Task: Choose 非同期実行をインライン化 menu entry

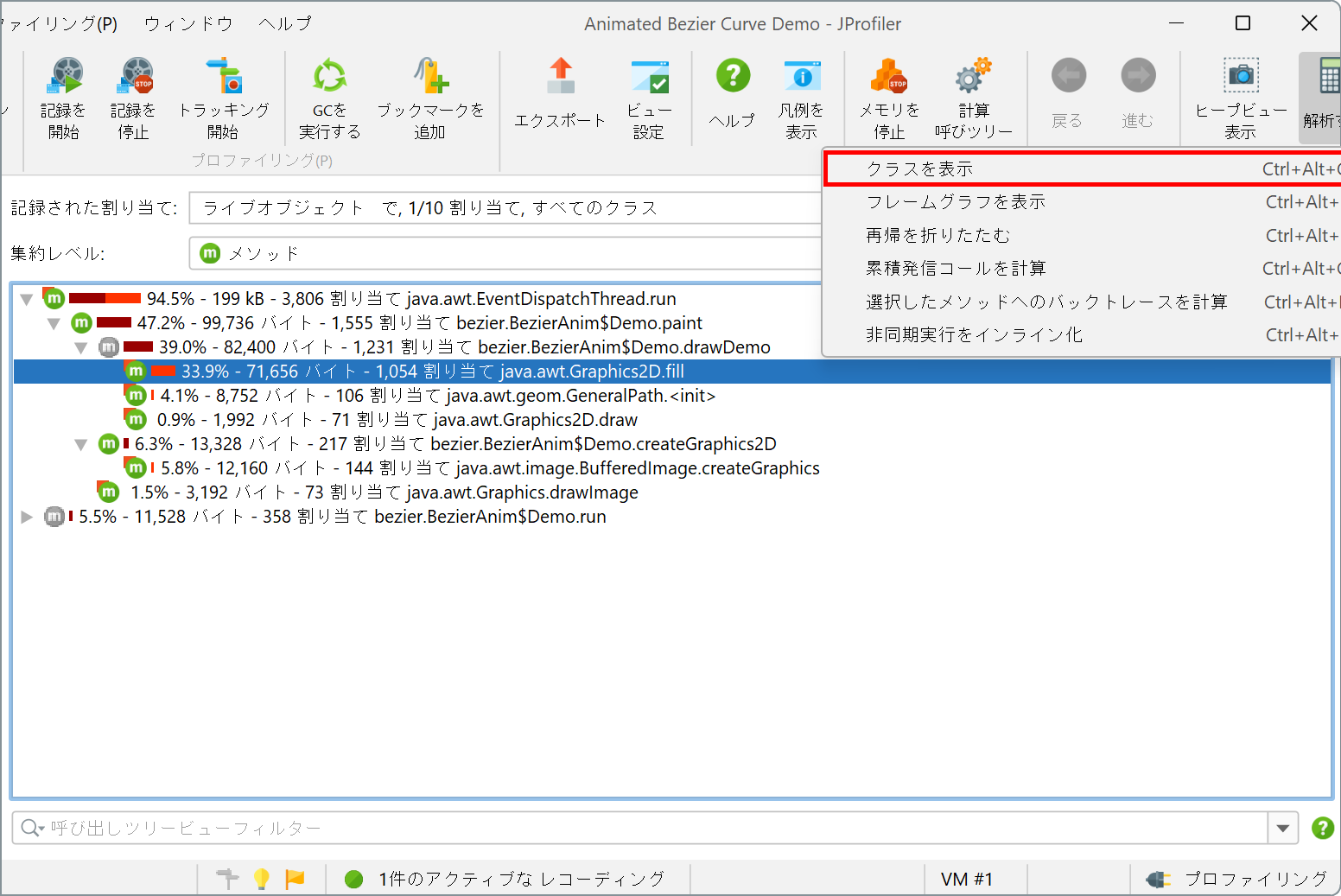Action: coord(1084,334)
